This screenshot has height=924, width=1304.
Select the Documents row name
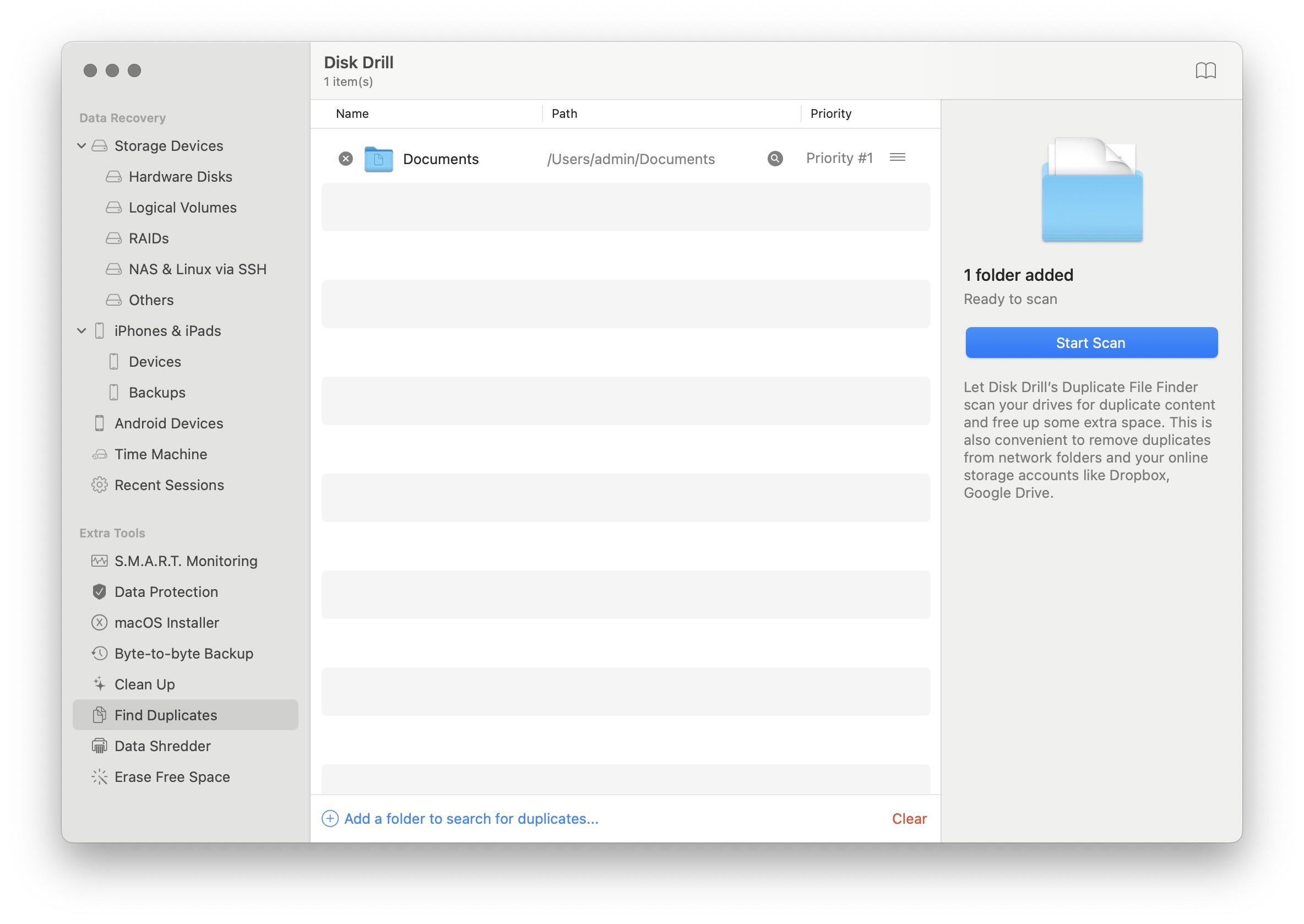click(441, 159)
